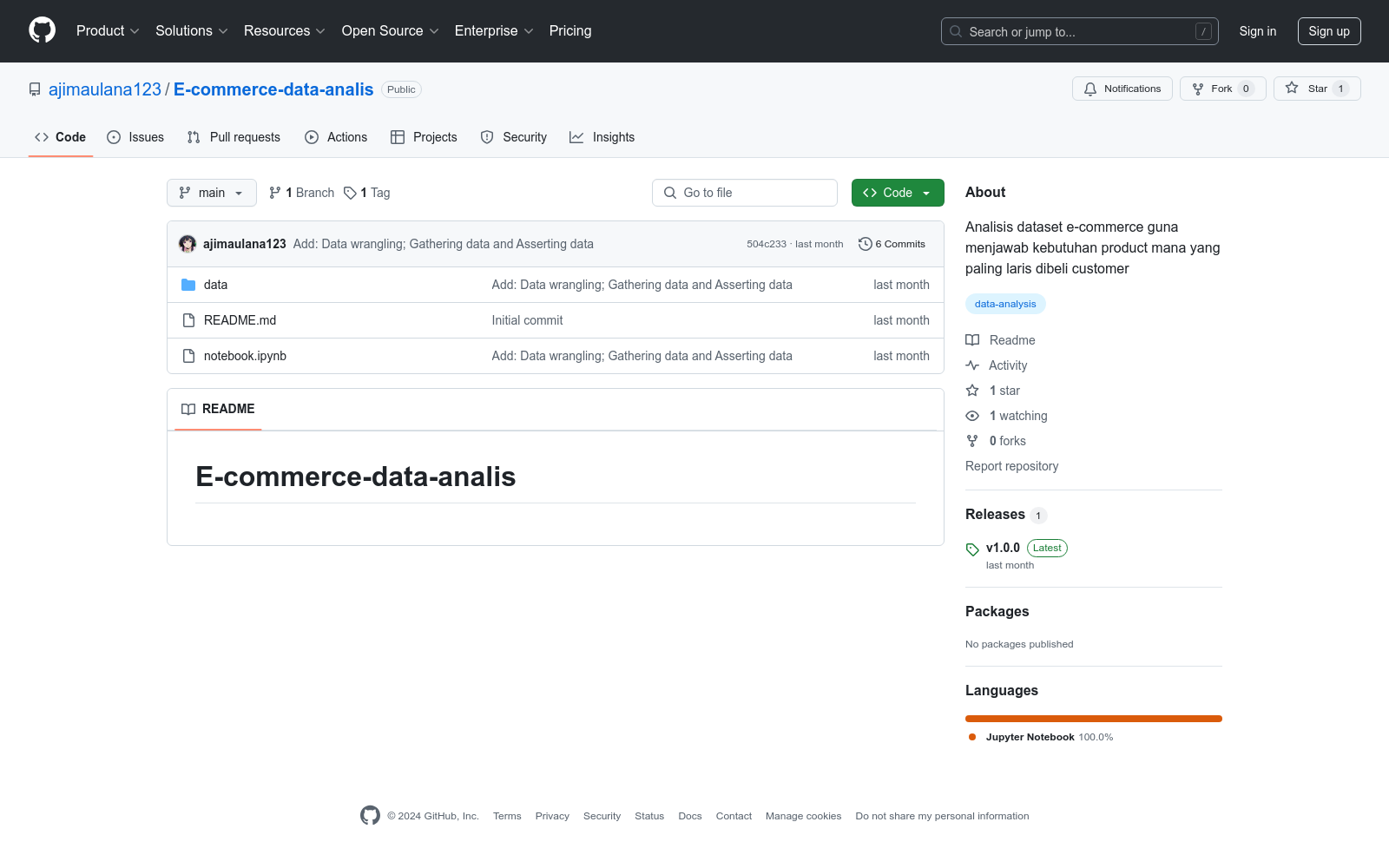Open the Security footer link

[602, 816]
